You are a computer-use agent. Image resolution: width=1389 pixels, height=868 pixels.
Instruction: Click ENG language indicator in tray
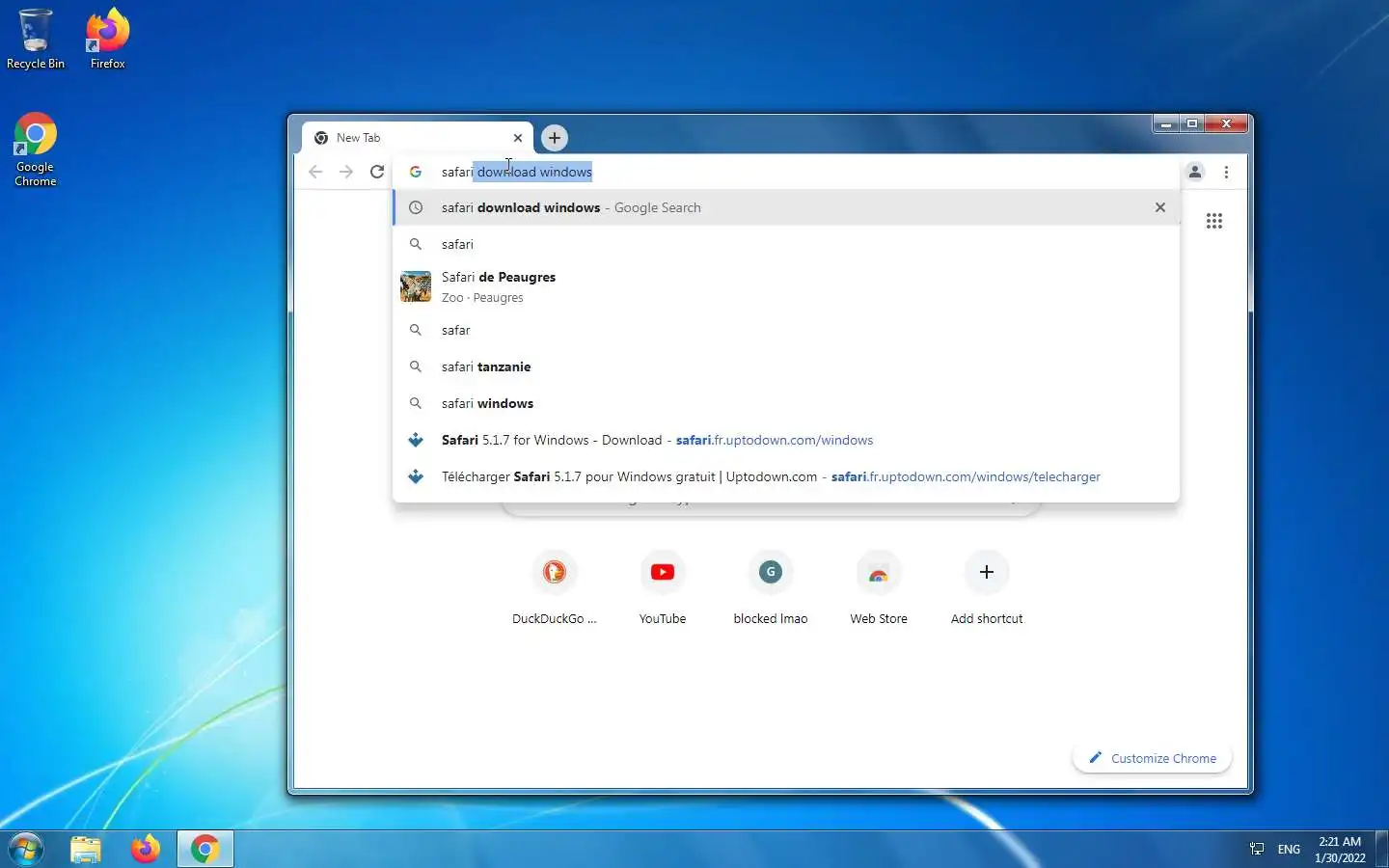[x=1289, y=849]
